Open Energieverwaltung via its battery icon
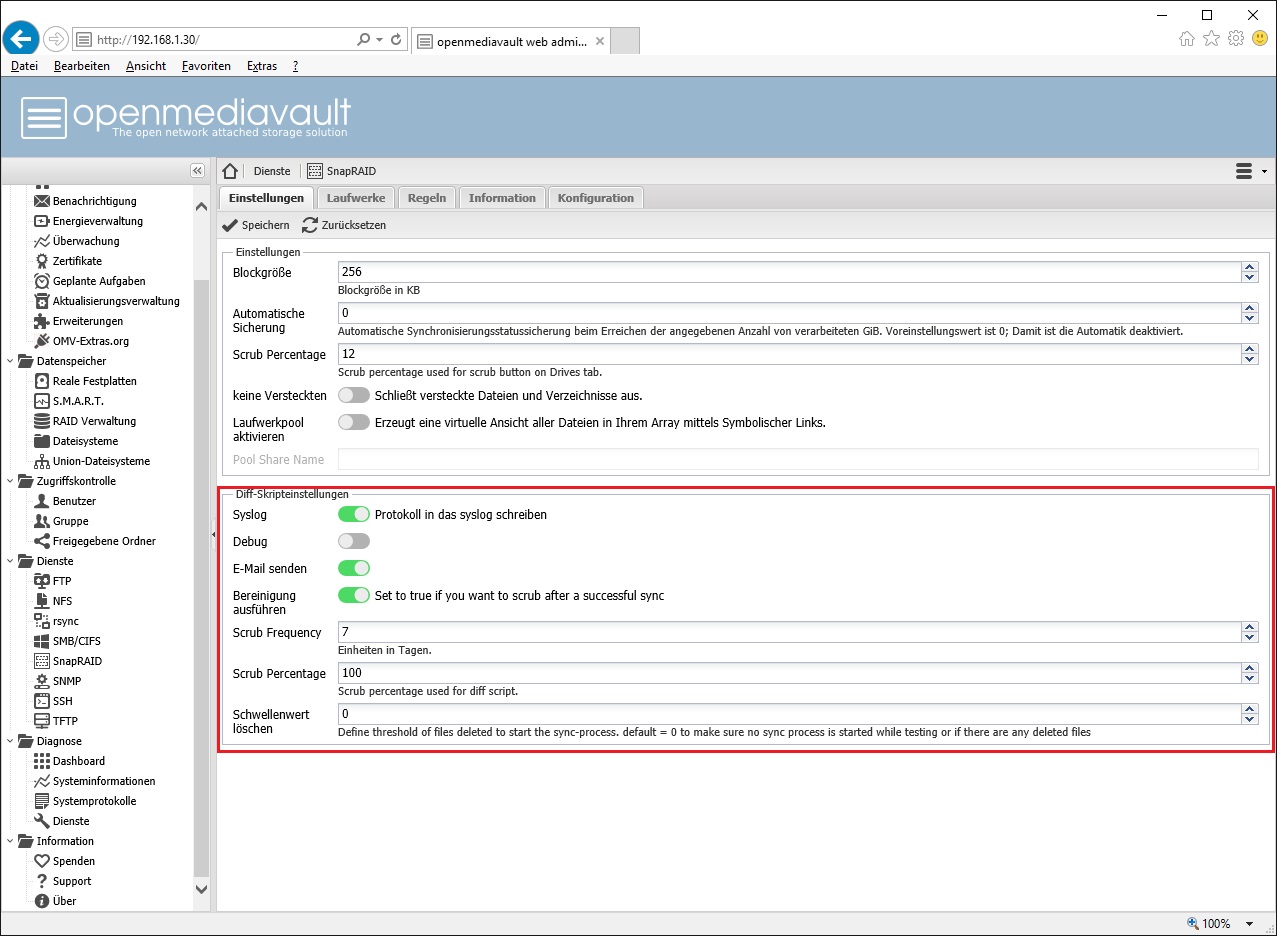 42,221
